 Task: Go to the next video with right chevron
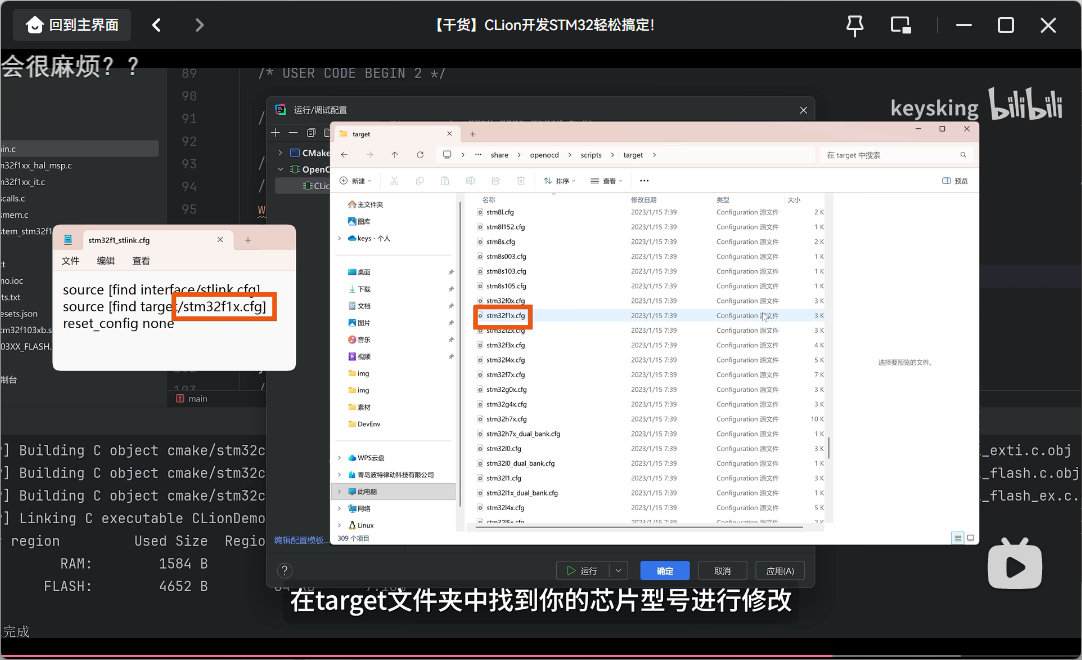199,26
